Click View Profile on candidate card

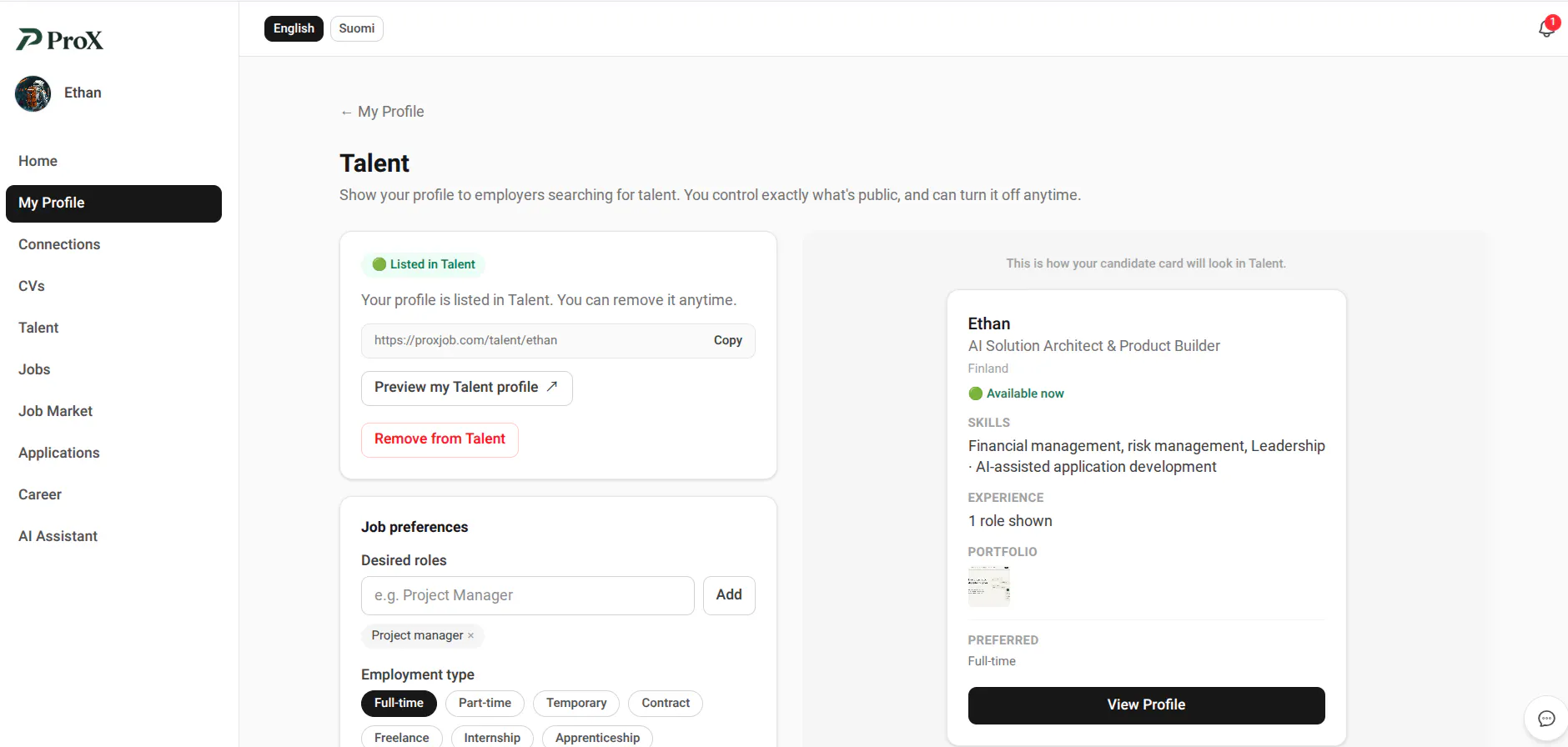click(1146, 705)
